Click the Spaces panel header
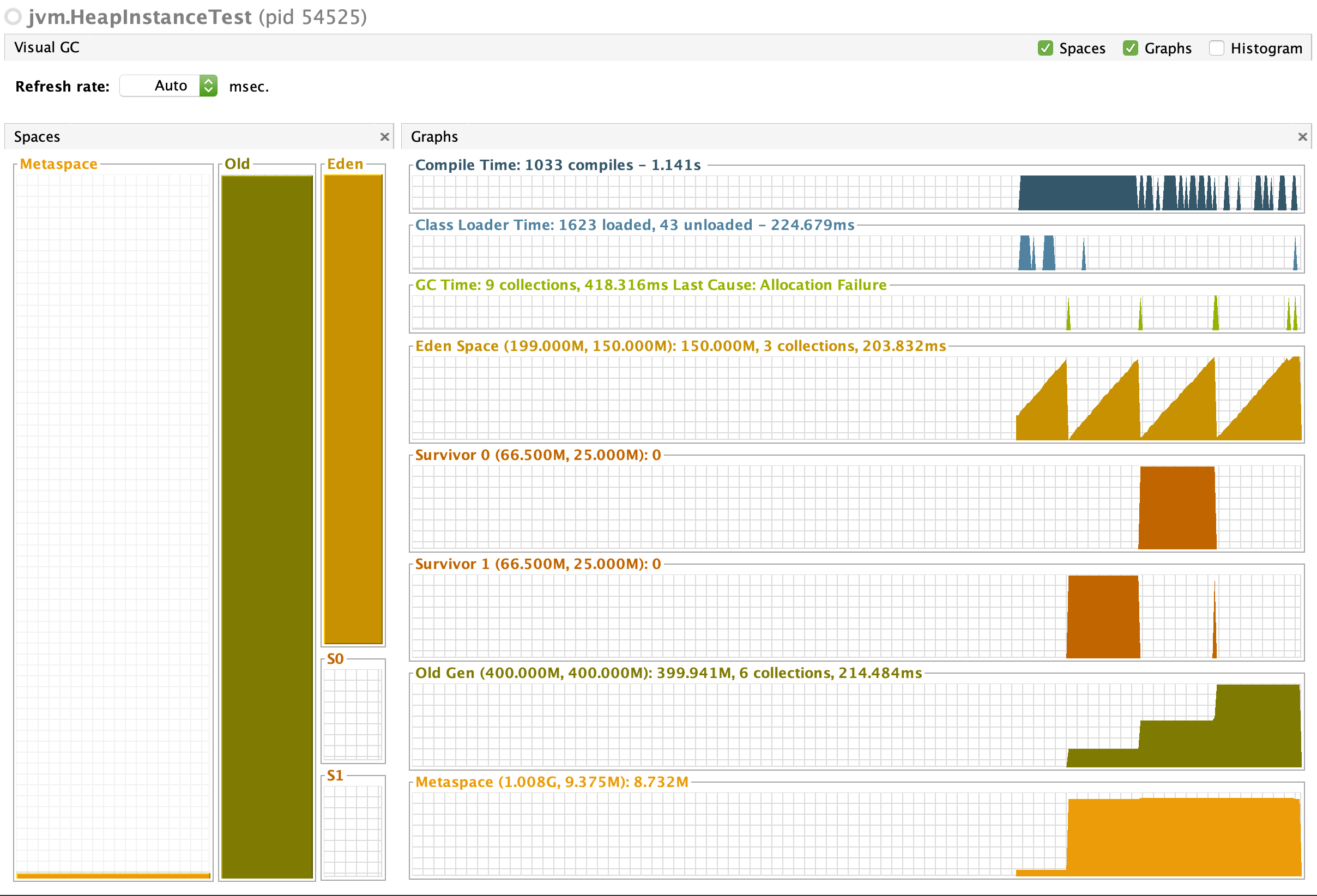 38,137
